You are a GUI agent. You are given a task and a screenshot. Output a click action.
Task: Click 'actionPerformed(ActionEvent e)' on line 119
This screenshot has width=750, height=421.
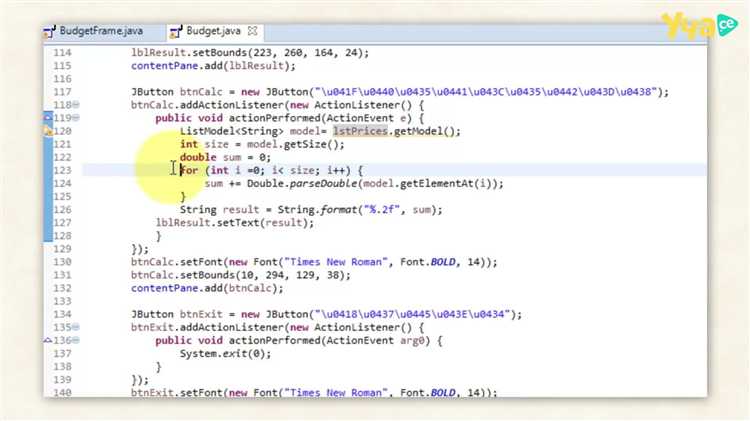click(320, 118)
